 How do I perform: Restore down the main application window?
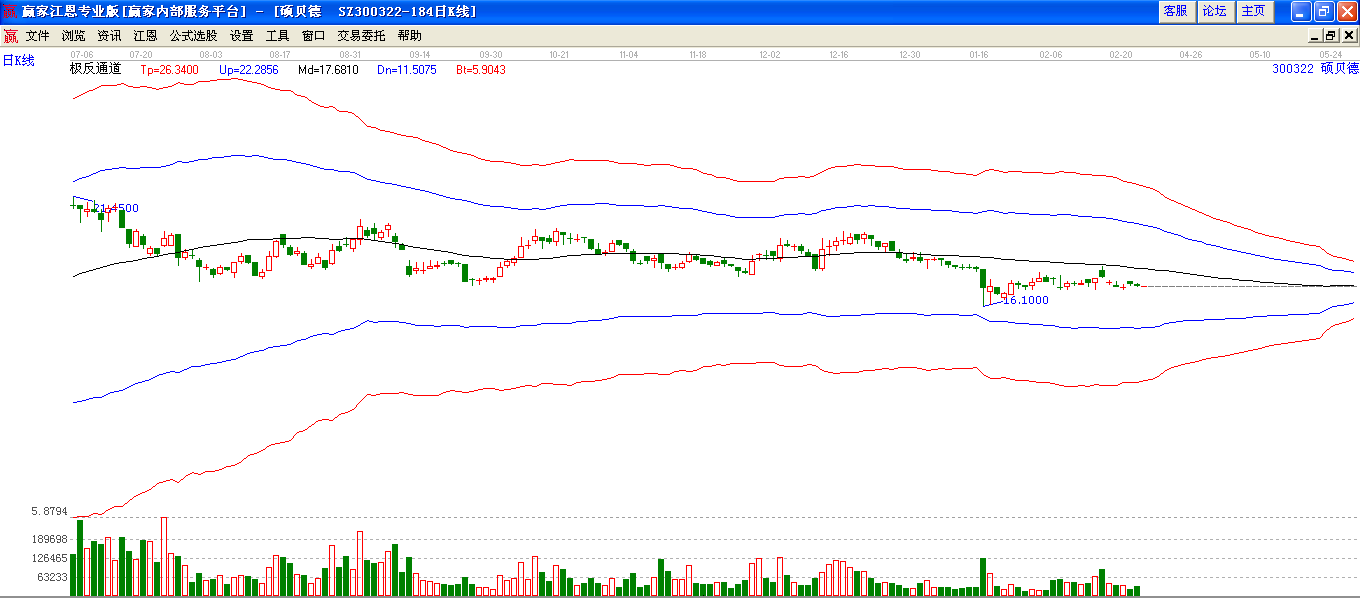coord(1324,11)
